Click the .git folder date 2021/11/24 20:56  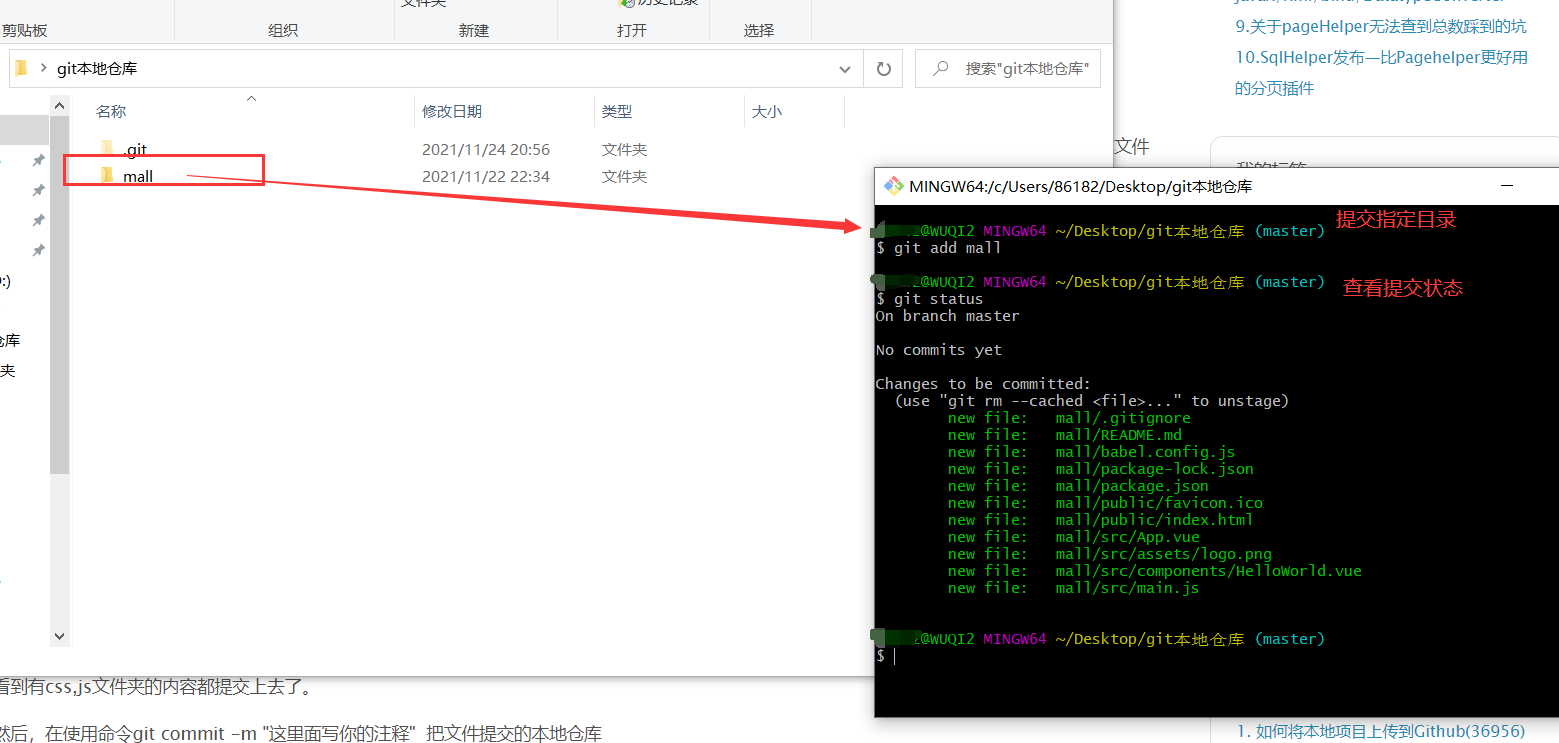(x=486, y=150)
